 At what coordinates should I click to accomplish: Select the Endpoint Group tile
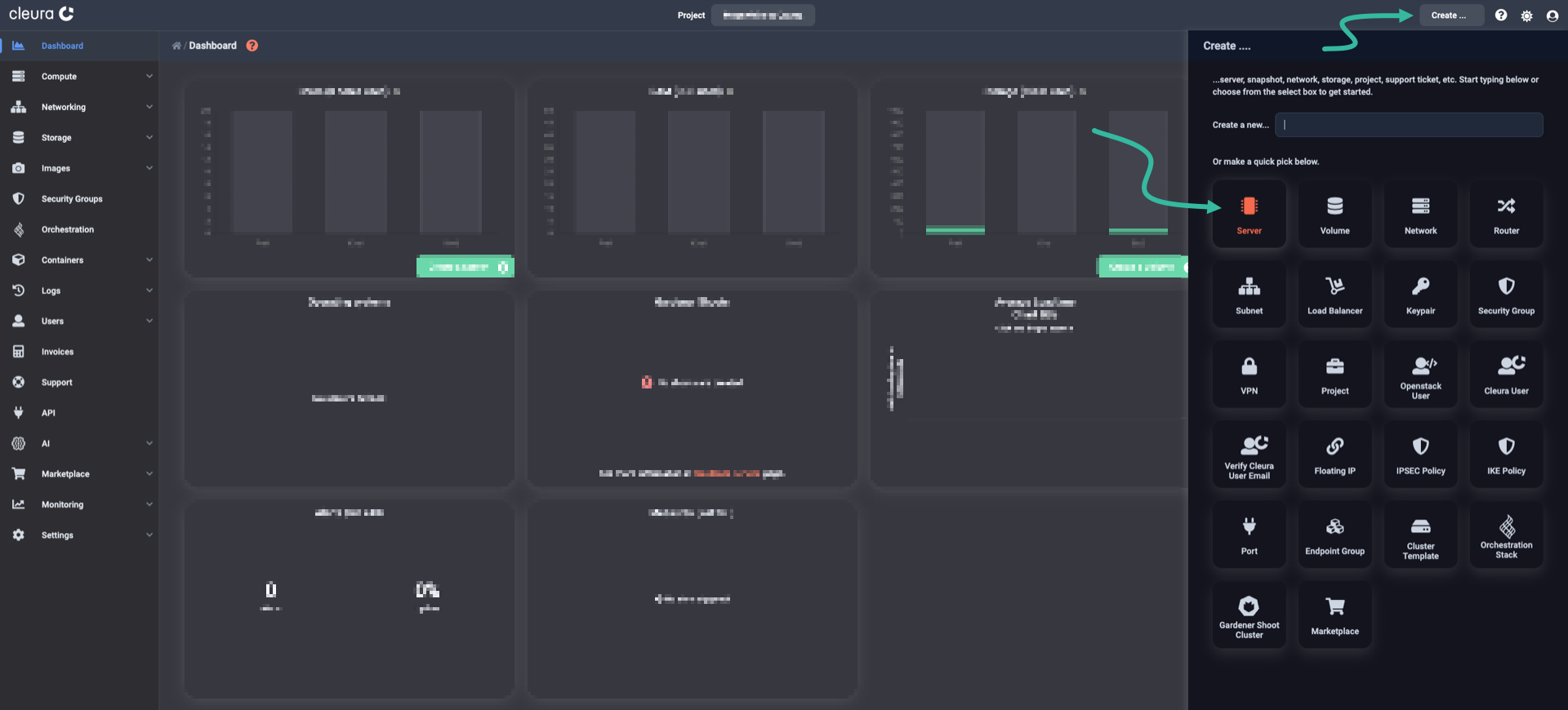(1334, 535)
